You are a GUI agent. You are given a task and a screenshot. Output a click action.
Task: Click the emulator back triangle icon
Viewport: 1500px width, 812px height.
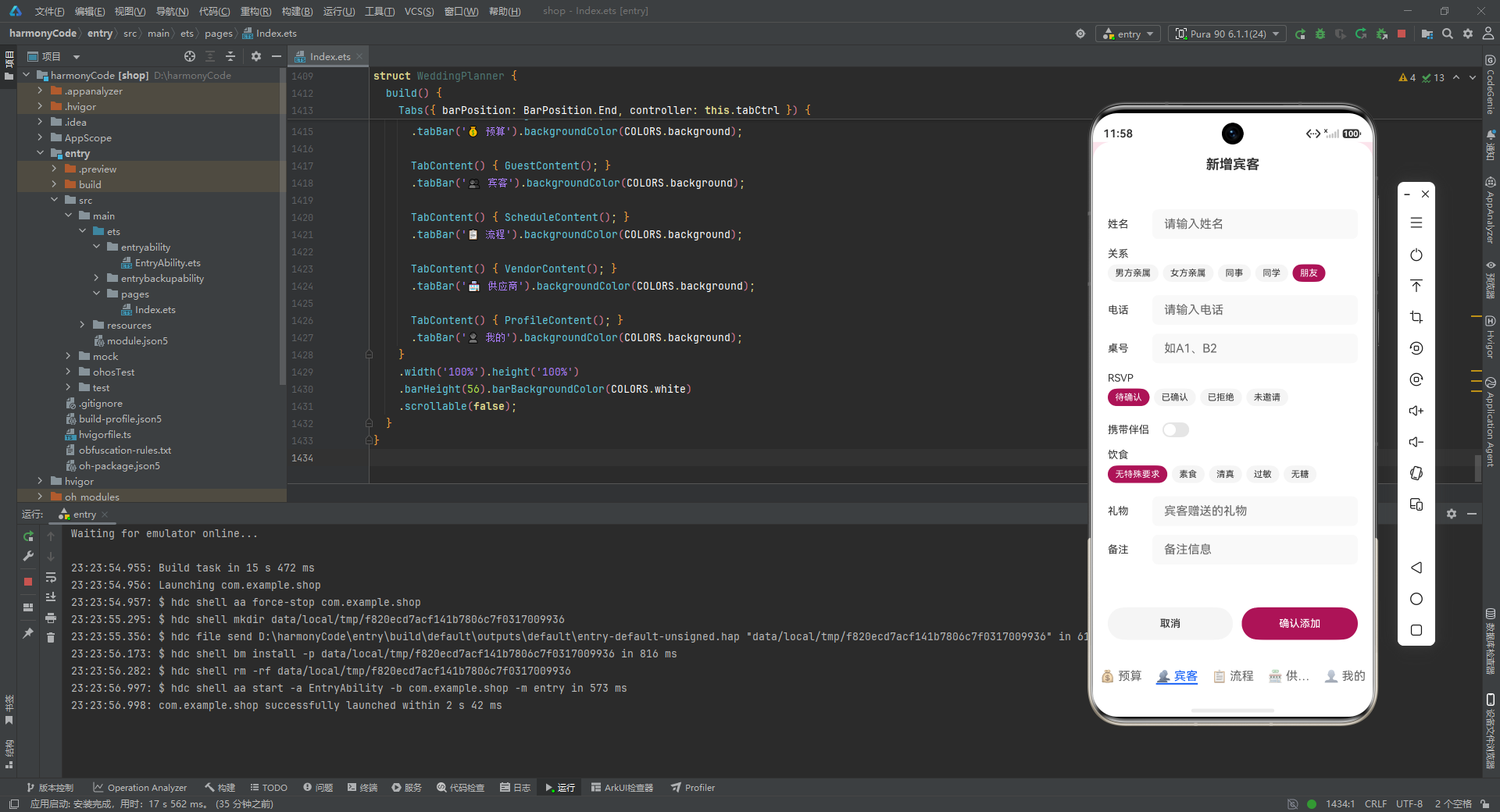(x=1416, y=568)
